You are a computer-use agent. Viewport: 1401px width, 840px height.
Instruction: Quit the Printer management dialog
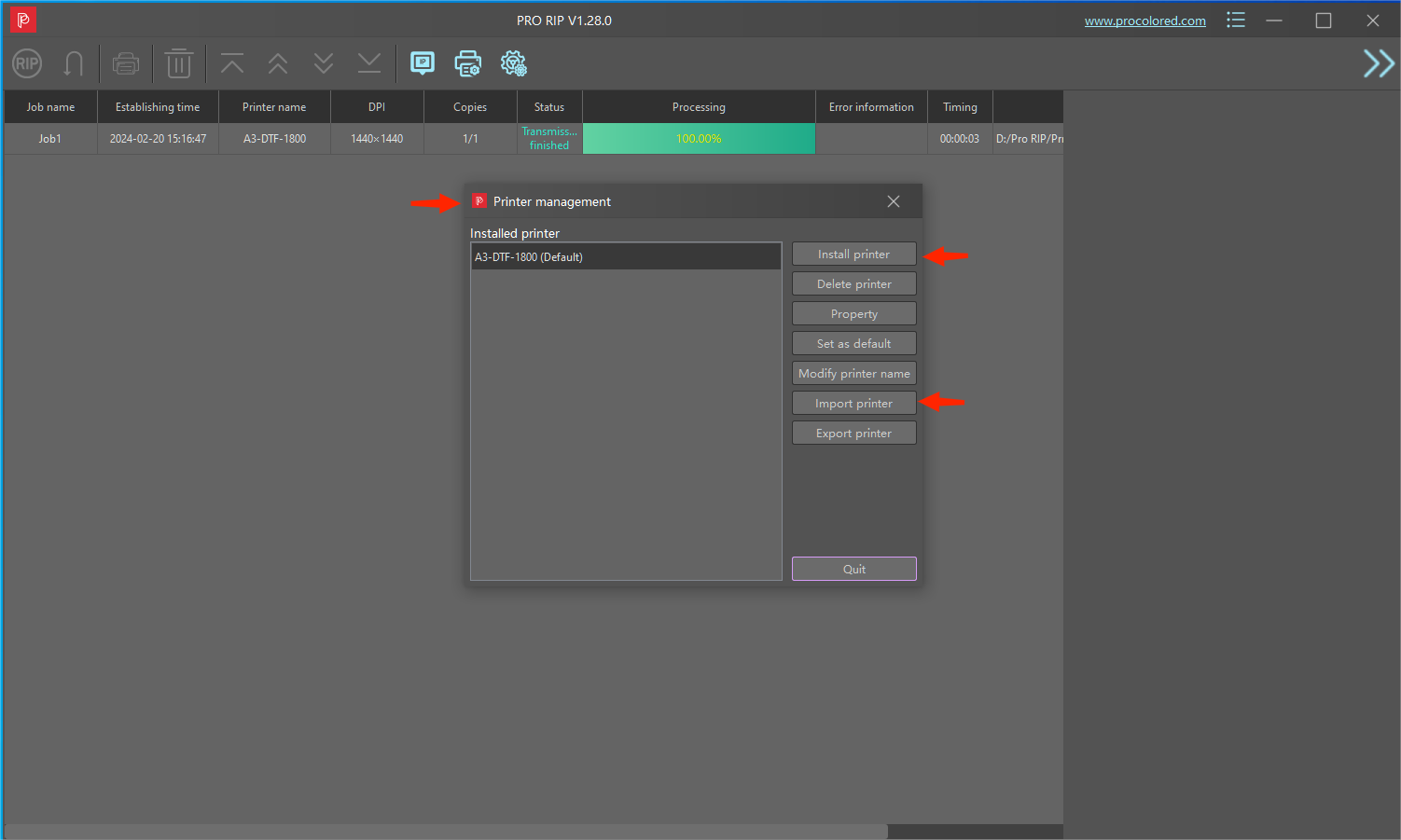[853, 569]
